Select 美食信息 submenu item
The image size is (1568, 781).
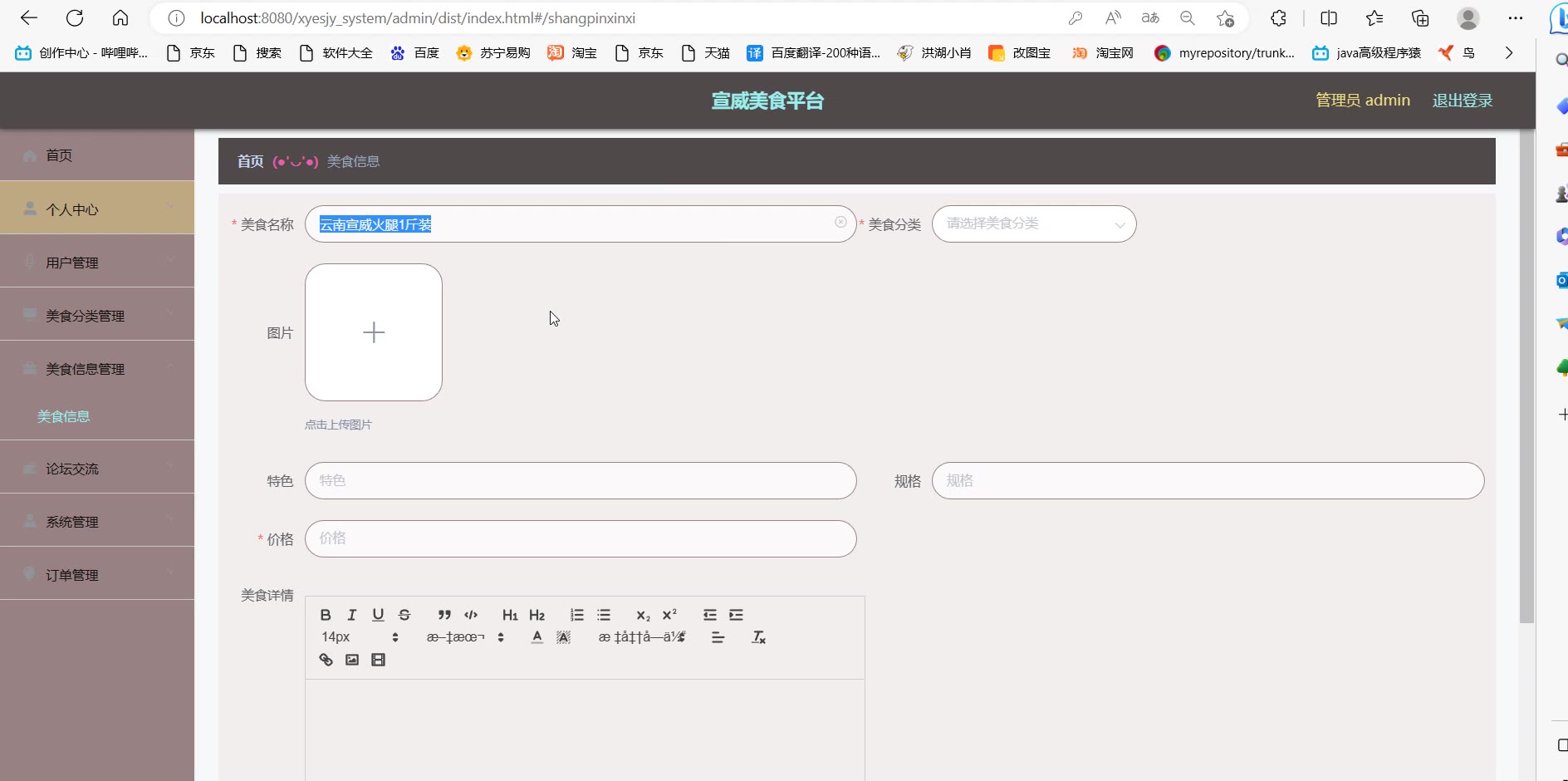(x=63, y=416)
